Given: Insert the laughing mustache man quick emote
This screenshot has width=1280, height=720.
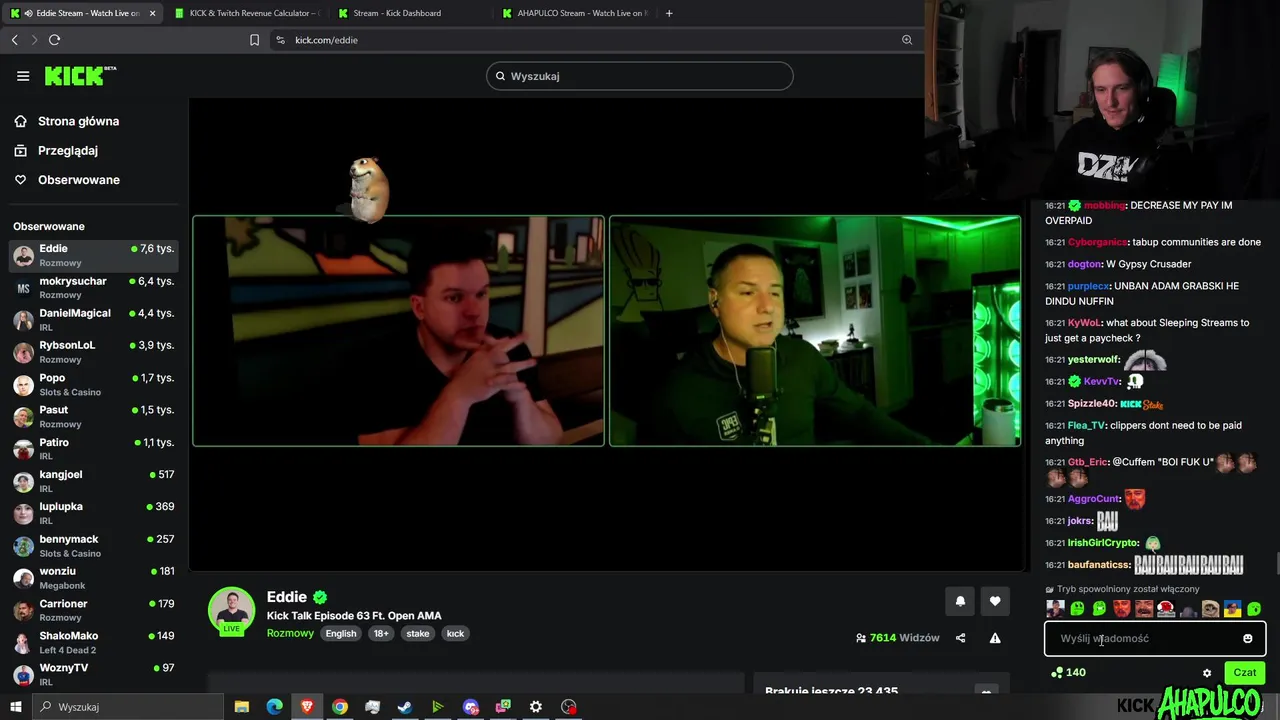Looking at the screenshot, I should (x=1144, y=608).
